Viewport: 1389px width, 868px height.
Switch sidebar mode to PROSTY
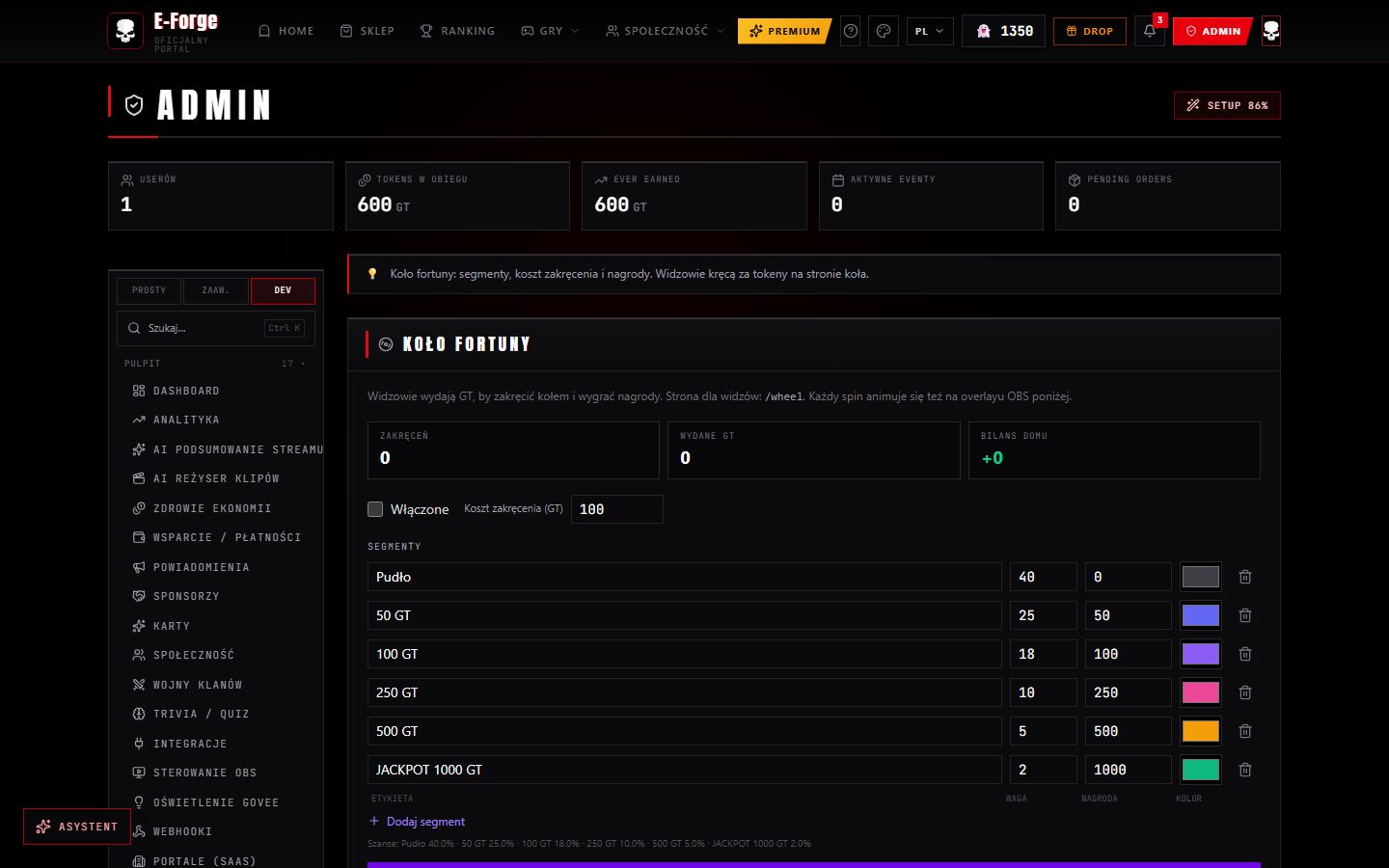click(149, 290)
